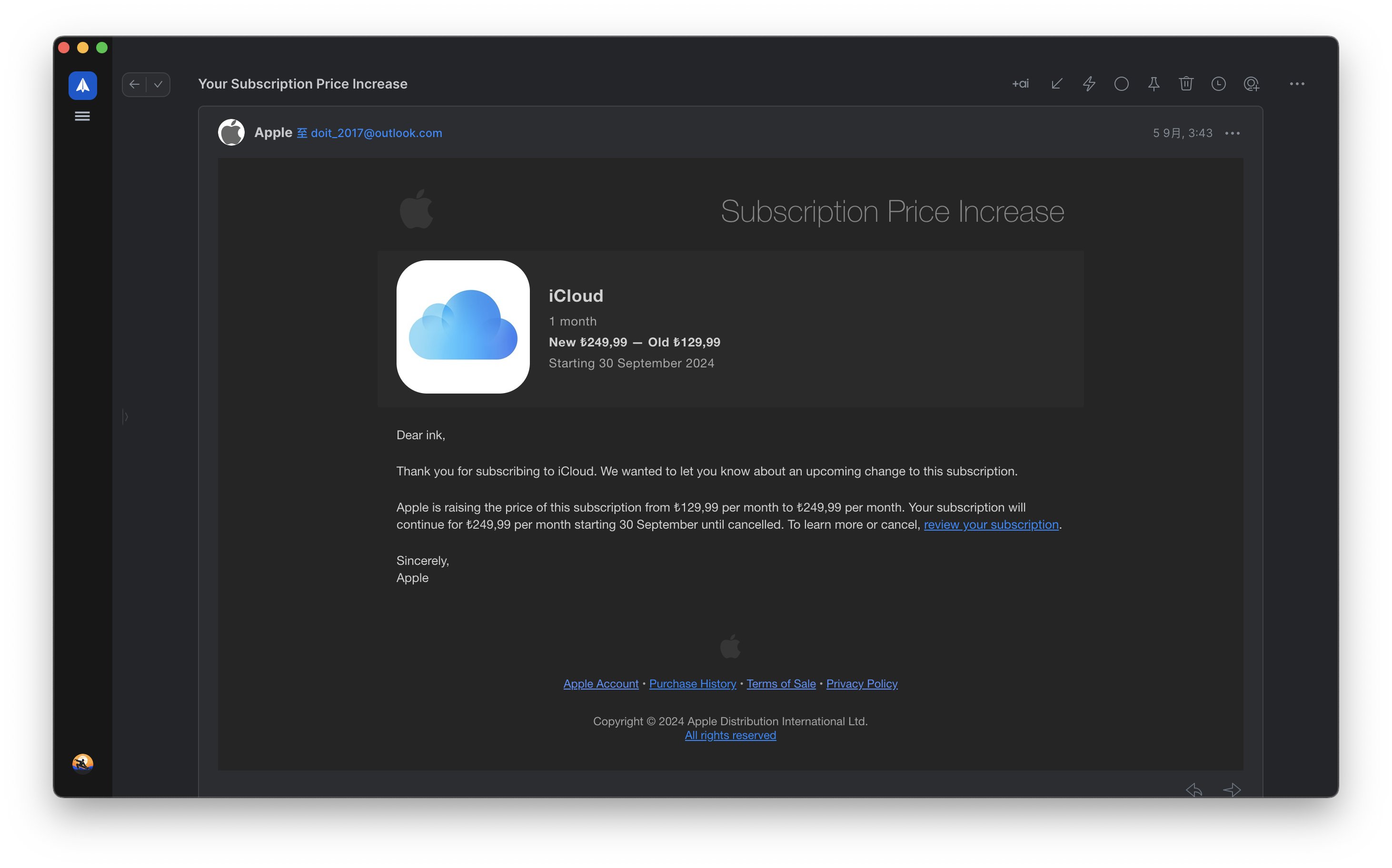Snooze email with the clock icon

tap(1219, 84)
